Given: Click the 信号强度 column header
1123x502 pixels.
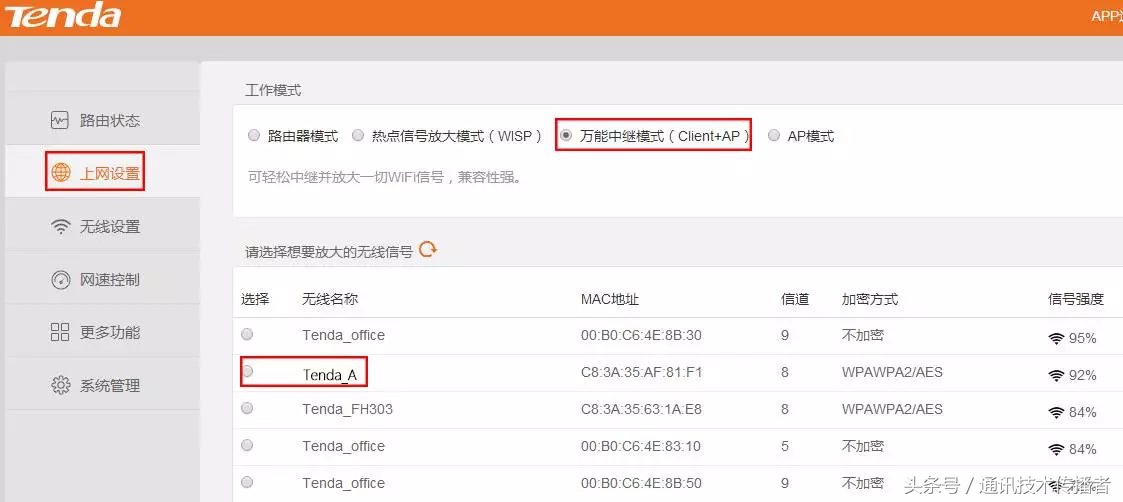Looking at the screenshot, I should pos(1076,299).
